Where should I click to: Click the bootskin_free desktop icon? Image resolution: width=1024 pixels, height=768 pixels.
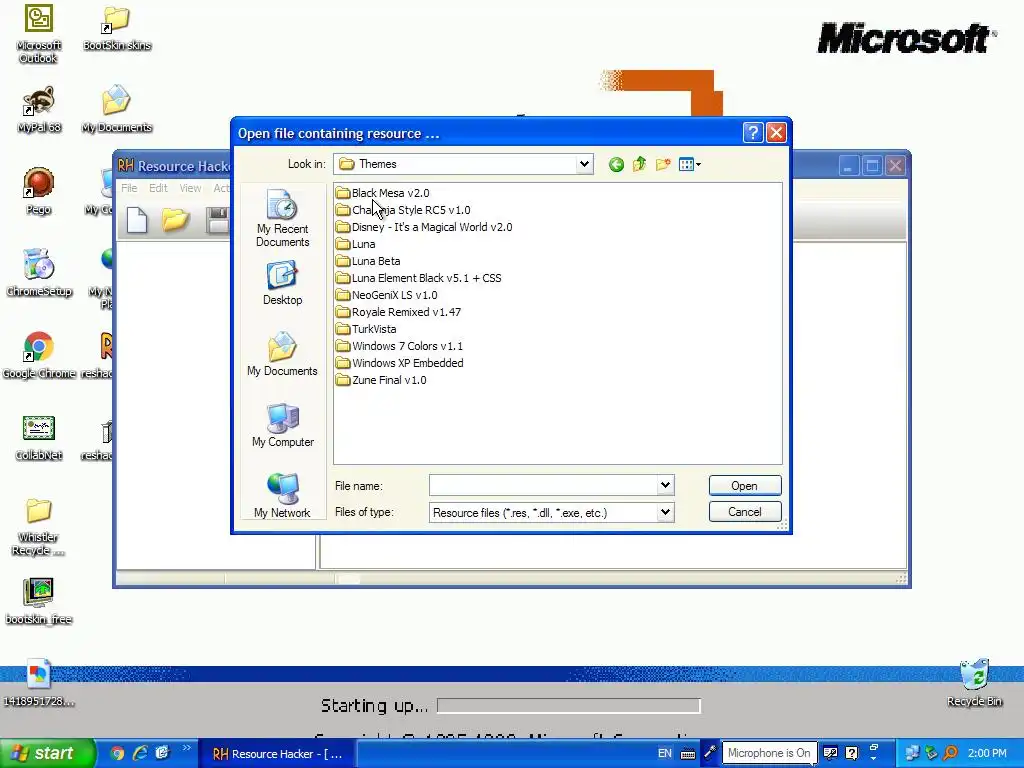tap(39, 601)
